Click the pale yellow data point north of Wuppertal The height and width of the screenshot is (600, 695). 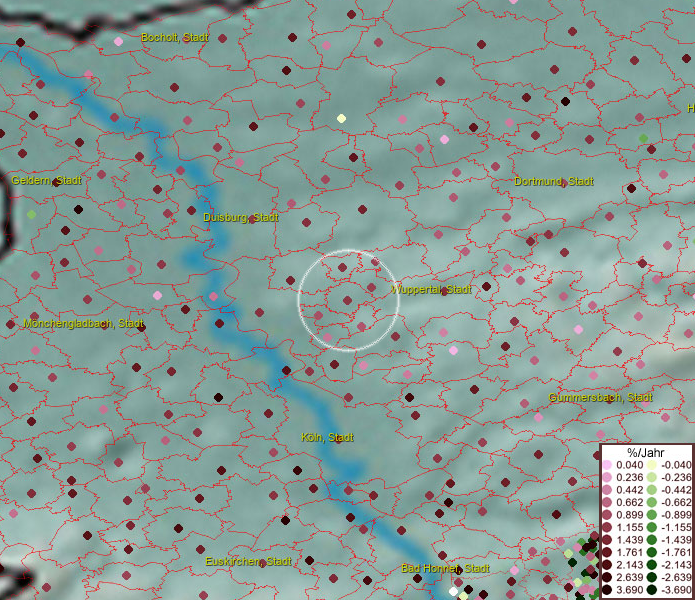tap(341, 118)
